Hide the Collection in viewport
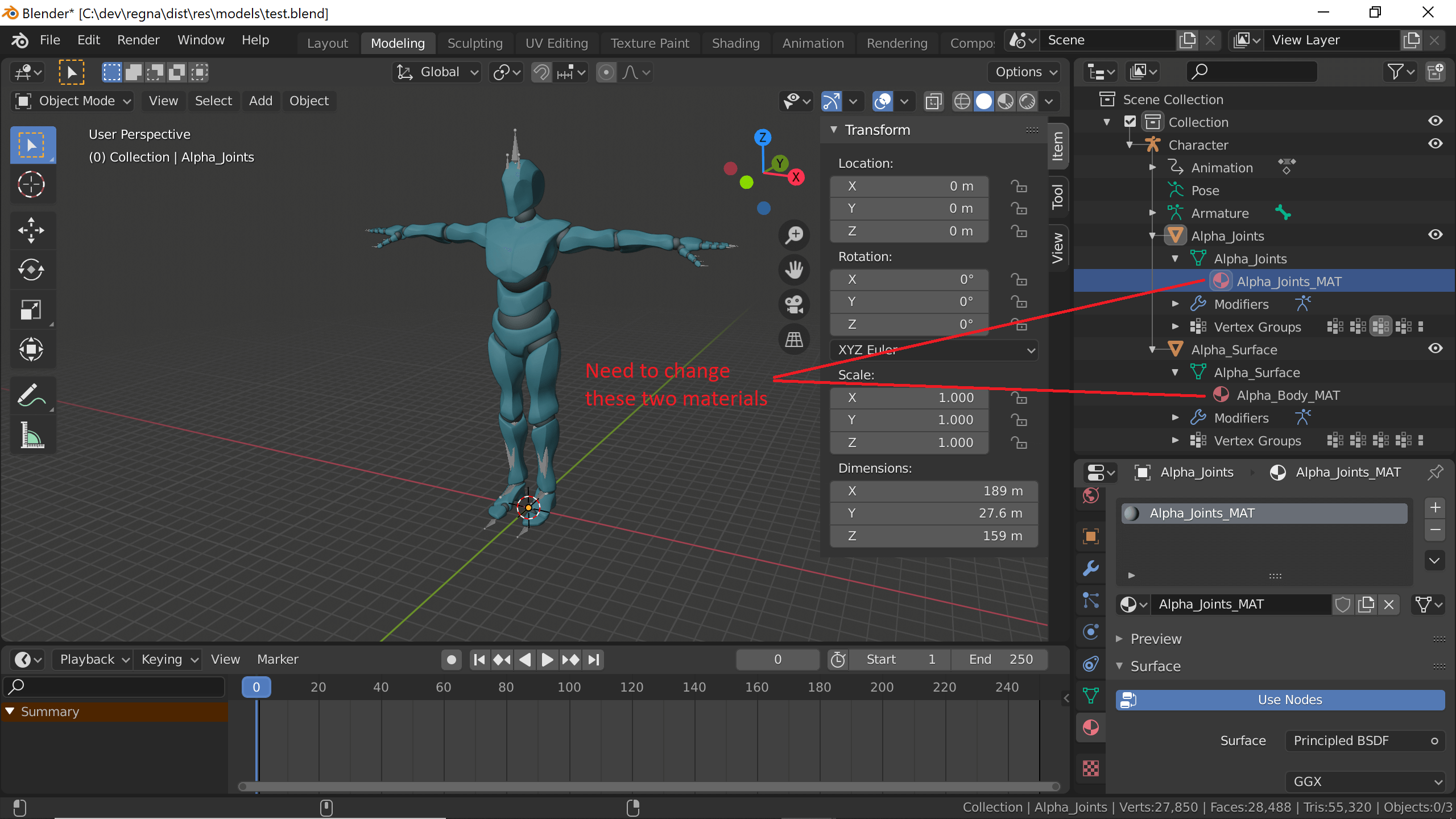 [x=1435, y=121]
